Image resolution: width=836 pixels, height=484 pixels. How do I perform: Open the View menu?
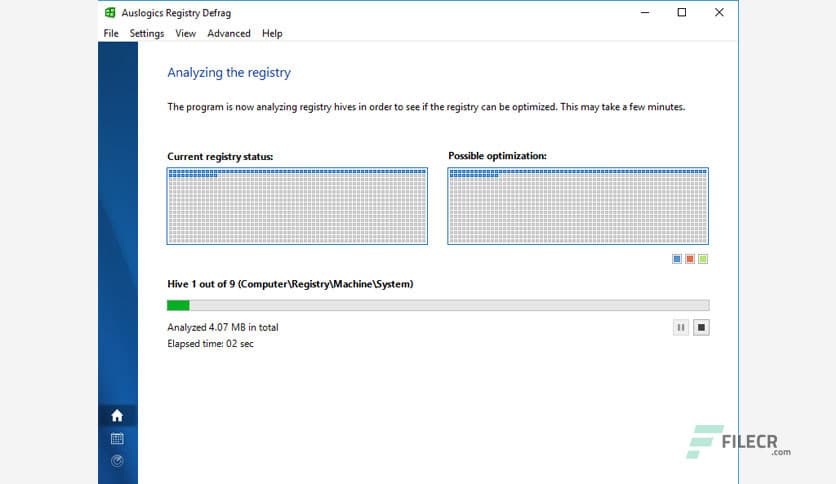[186, 34]
